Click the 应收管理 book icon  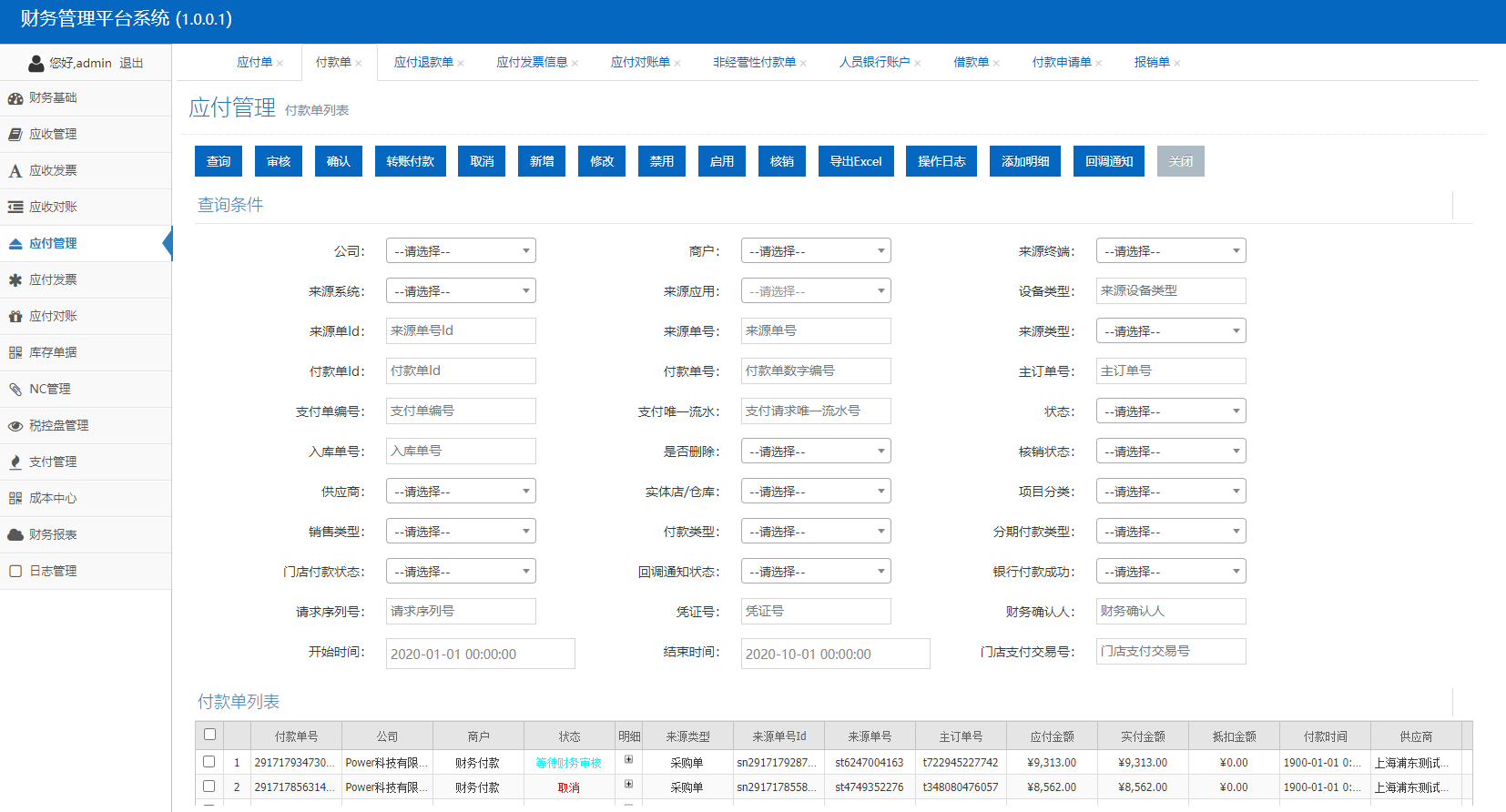(15, 135)
